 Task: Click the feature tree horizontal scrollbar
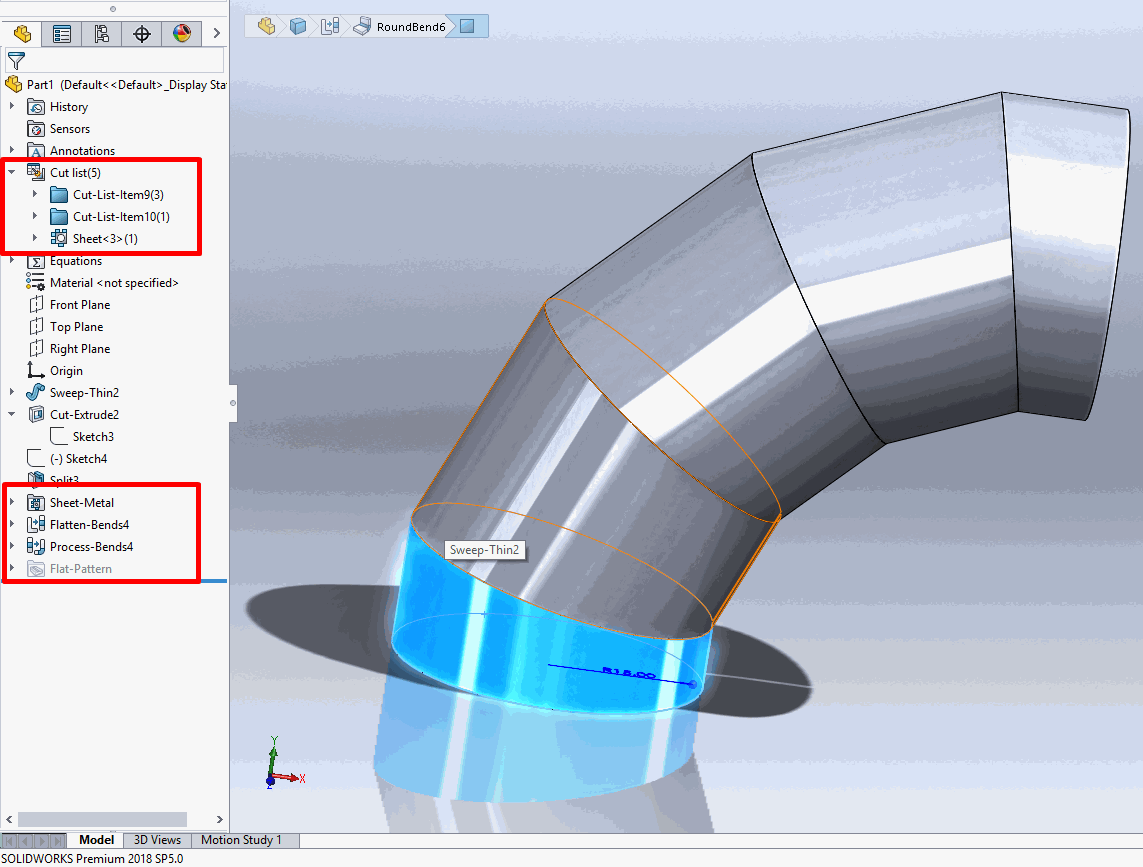(x=95, y=819)
